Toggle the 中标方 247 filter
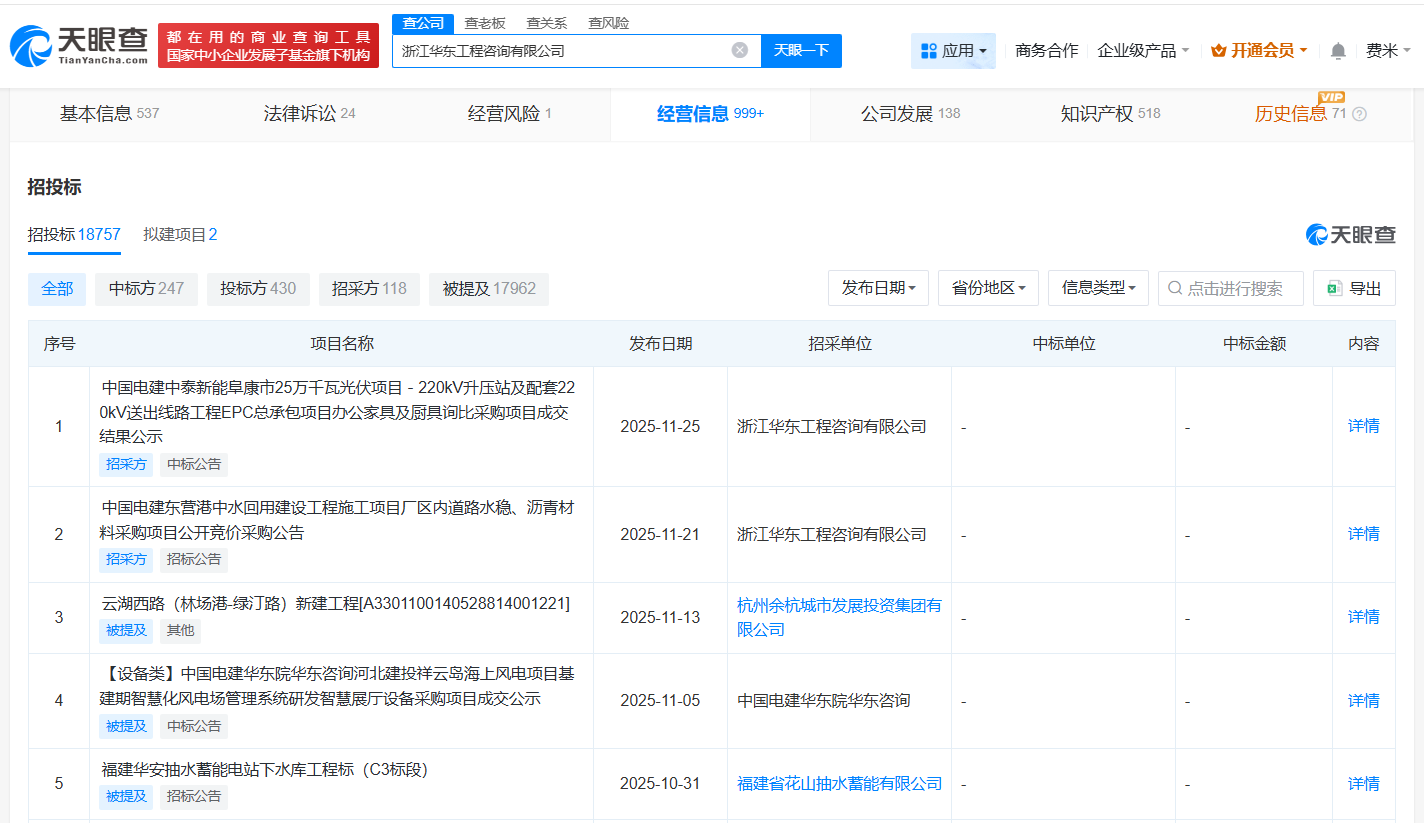Viewport: 1424px width, 823px height. [x=146, y=288]
